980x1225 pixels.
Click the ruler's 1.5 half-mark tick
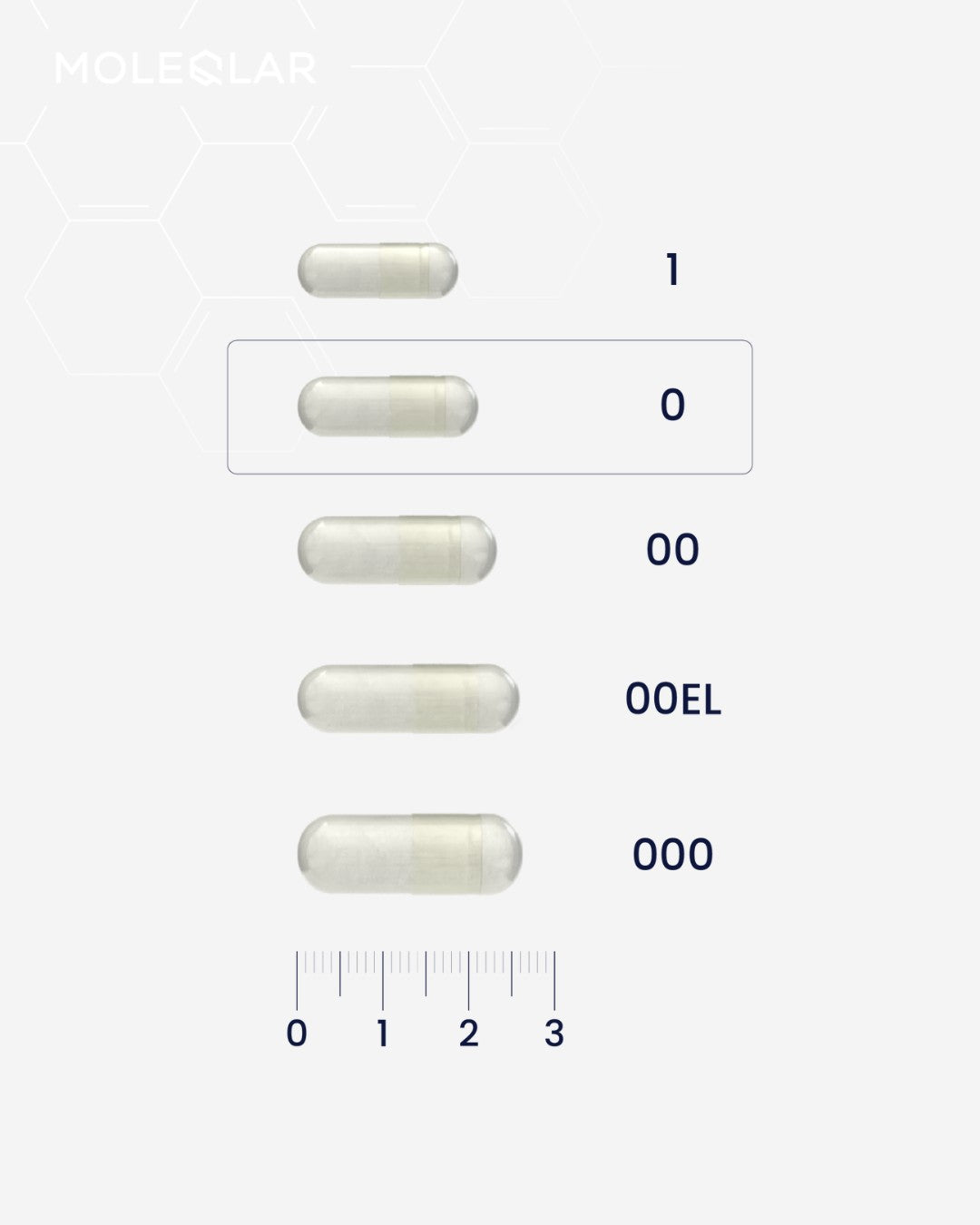(x=426, y=974)
